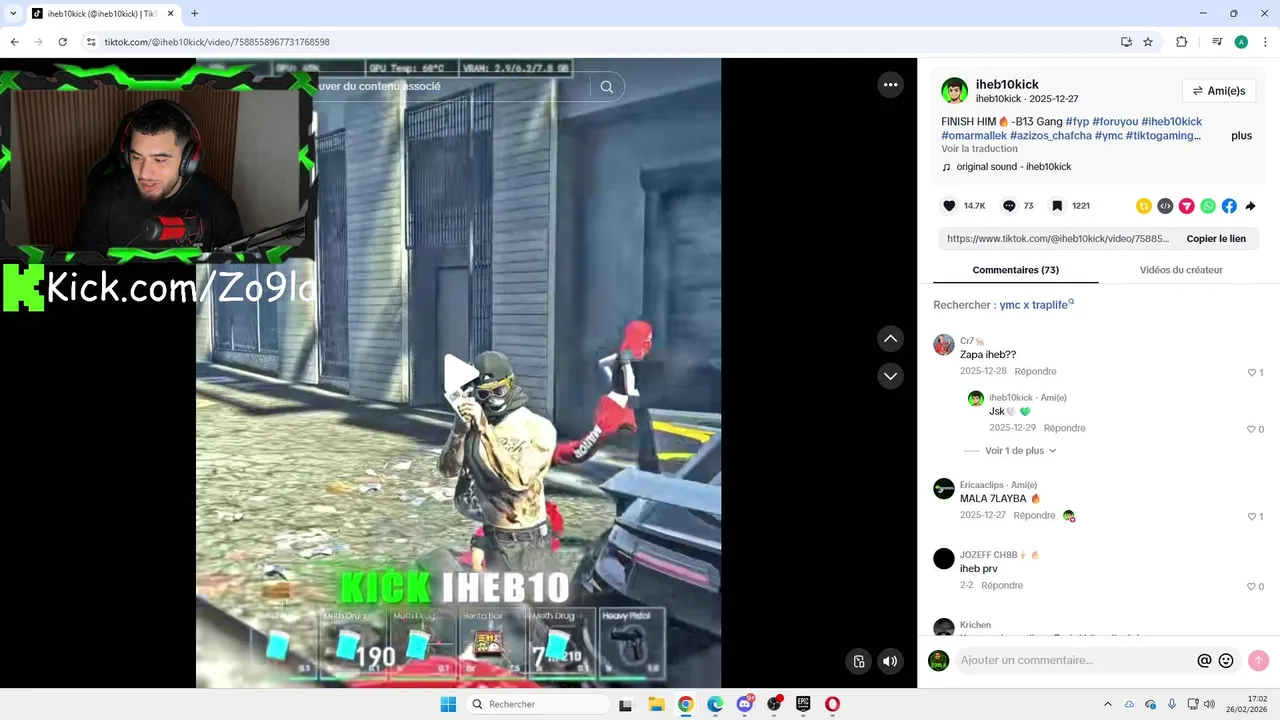
Task: Show hidden system tray icons chevron
Action: 1107,704
